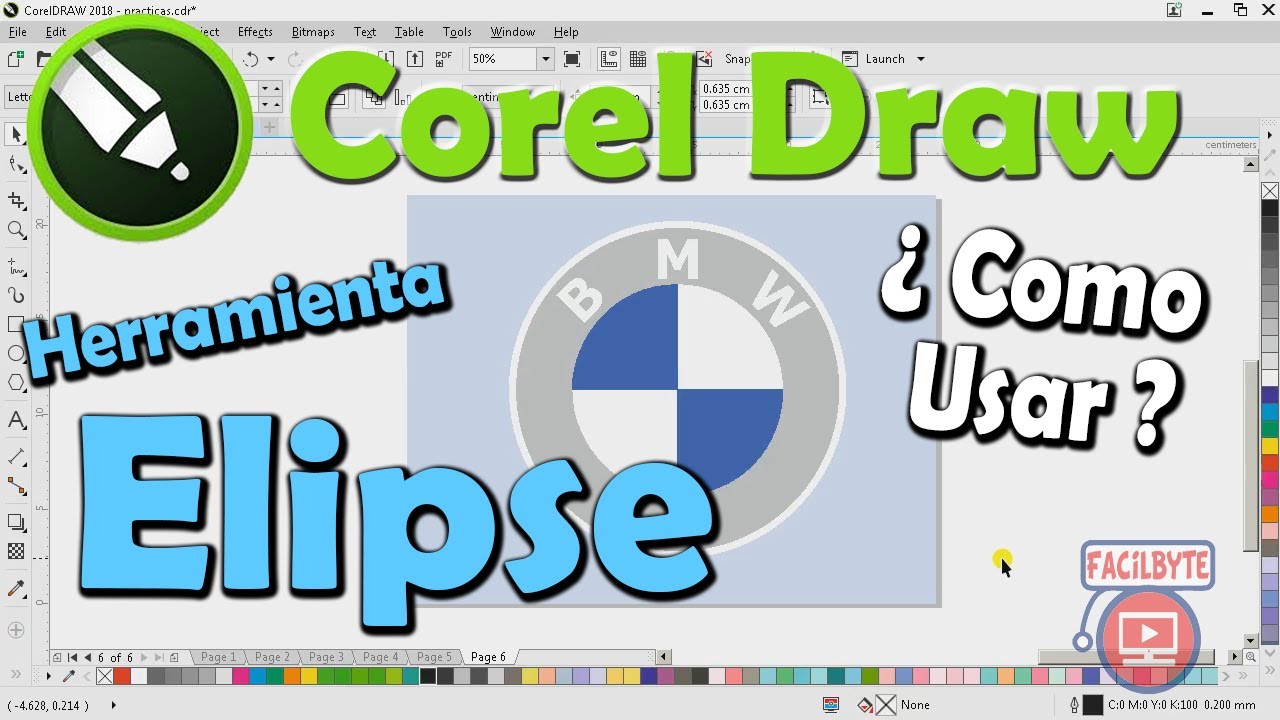
Task: Open the File menu
Action: [18, 32]
